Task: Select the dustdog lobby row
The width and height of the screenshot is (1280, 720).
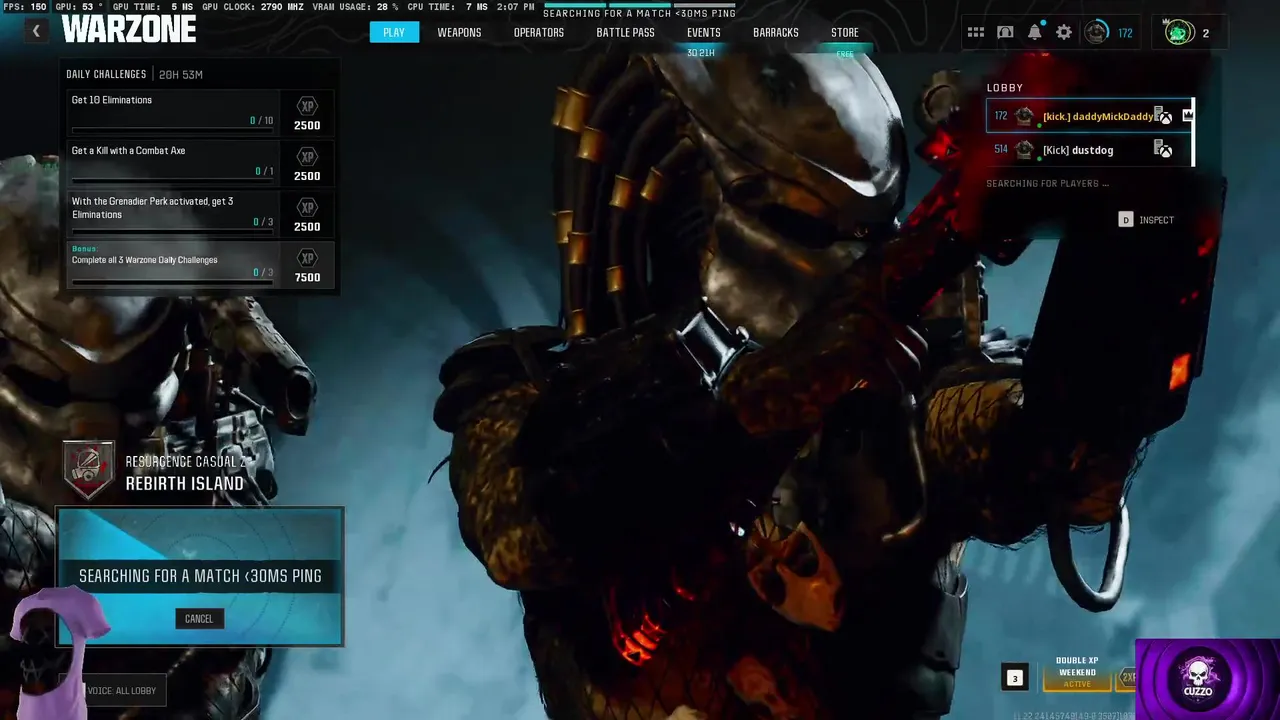Action: point(1089,150)
